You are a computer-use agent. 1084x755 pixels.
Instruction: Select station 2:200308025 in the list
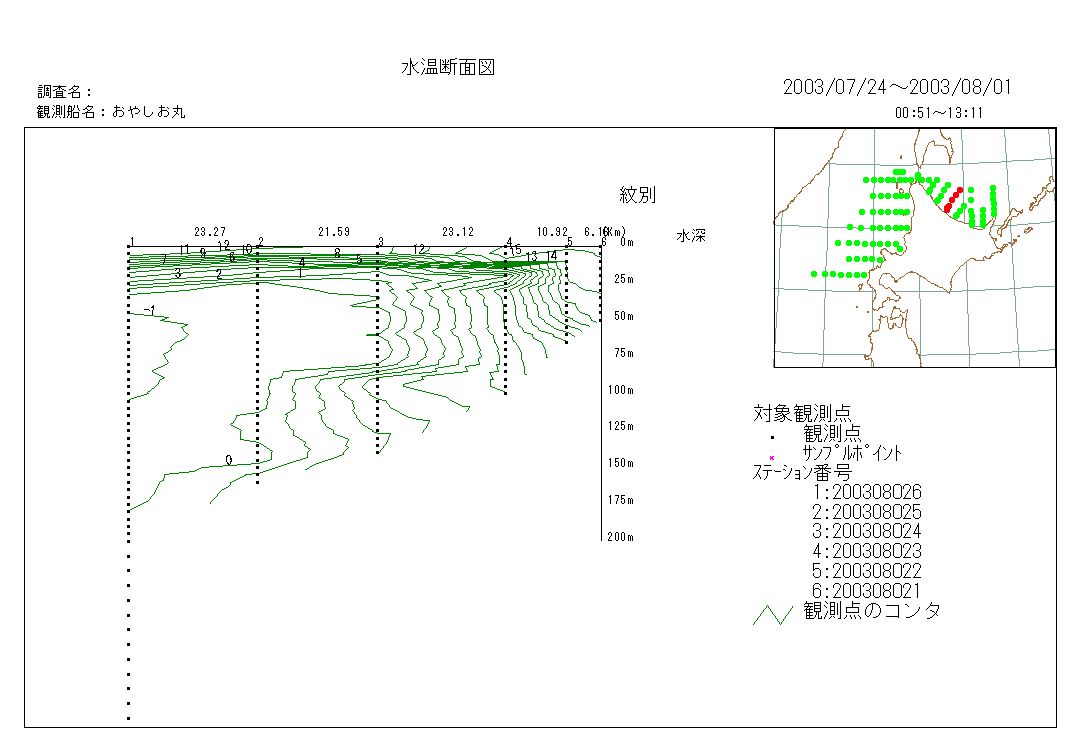pos(866,512)
